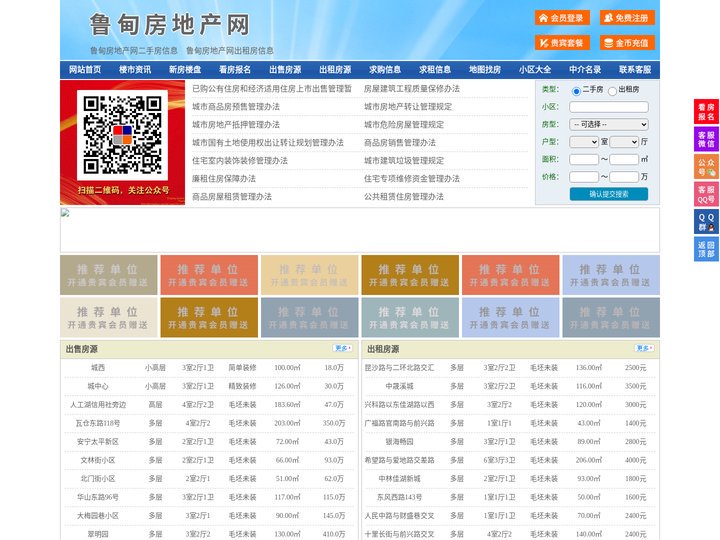The height and width of the screenshot is (540, 720).
Task: Open the 银海畅园 rental listing
Action: [x=399, y=441]
